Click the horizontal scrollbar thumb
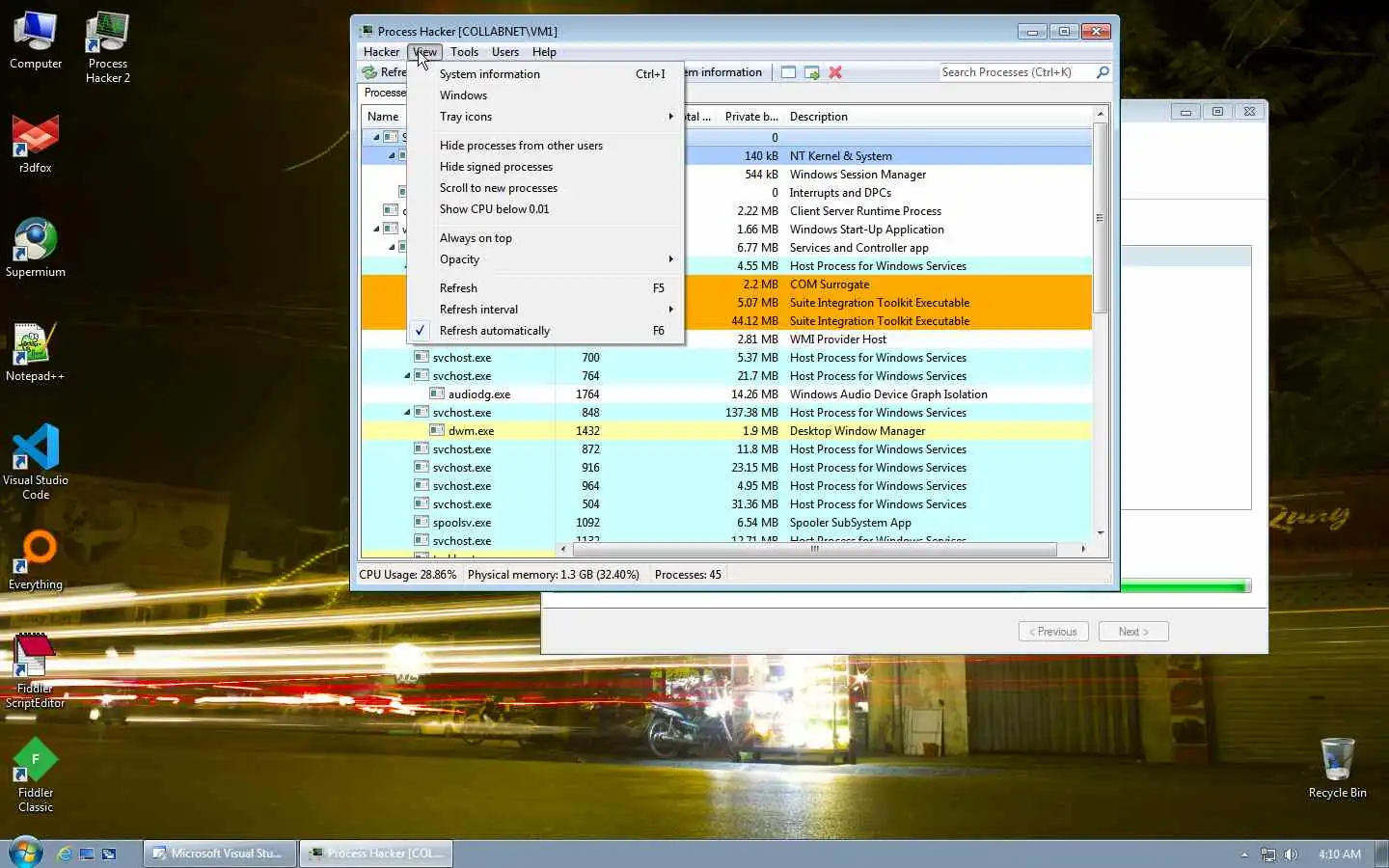This screenshot has width=1389, height=868. [814, 549]
